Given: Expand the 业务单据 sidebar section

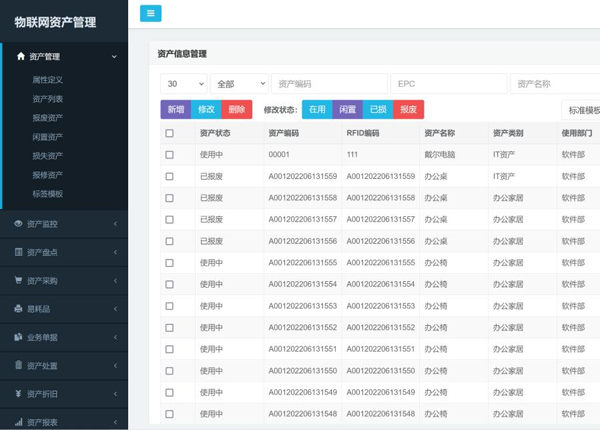Looking at the screenshot, I should 64,338.
